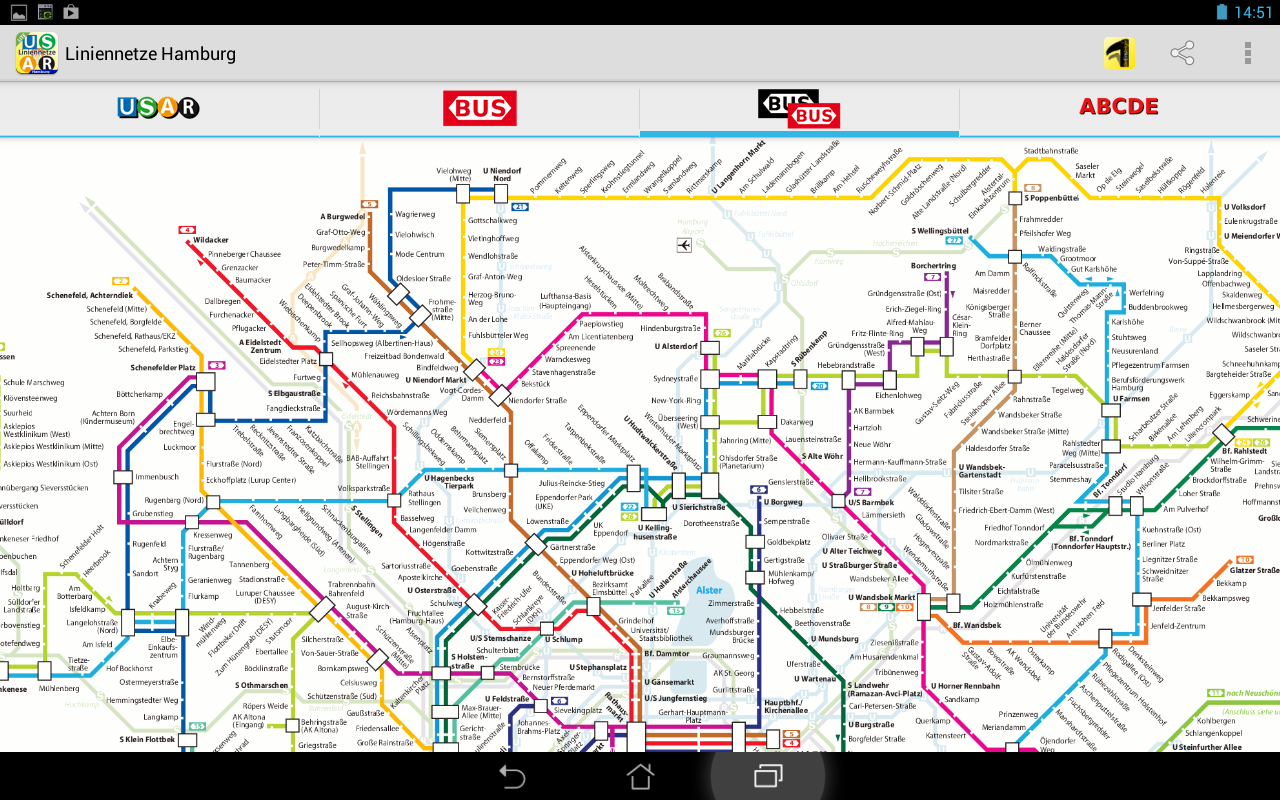
Task: Tap the 'Wildacker' stop label
Action: tap(211, 240)
